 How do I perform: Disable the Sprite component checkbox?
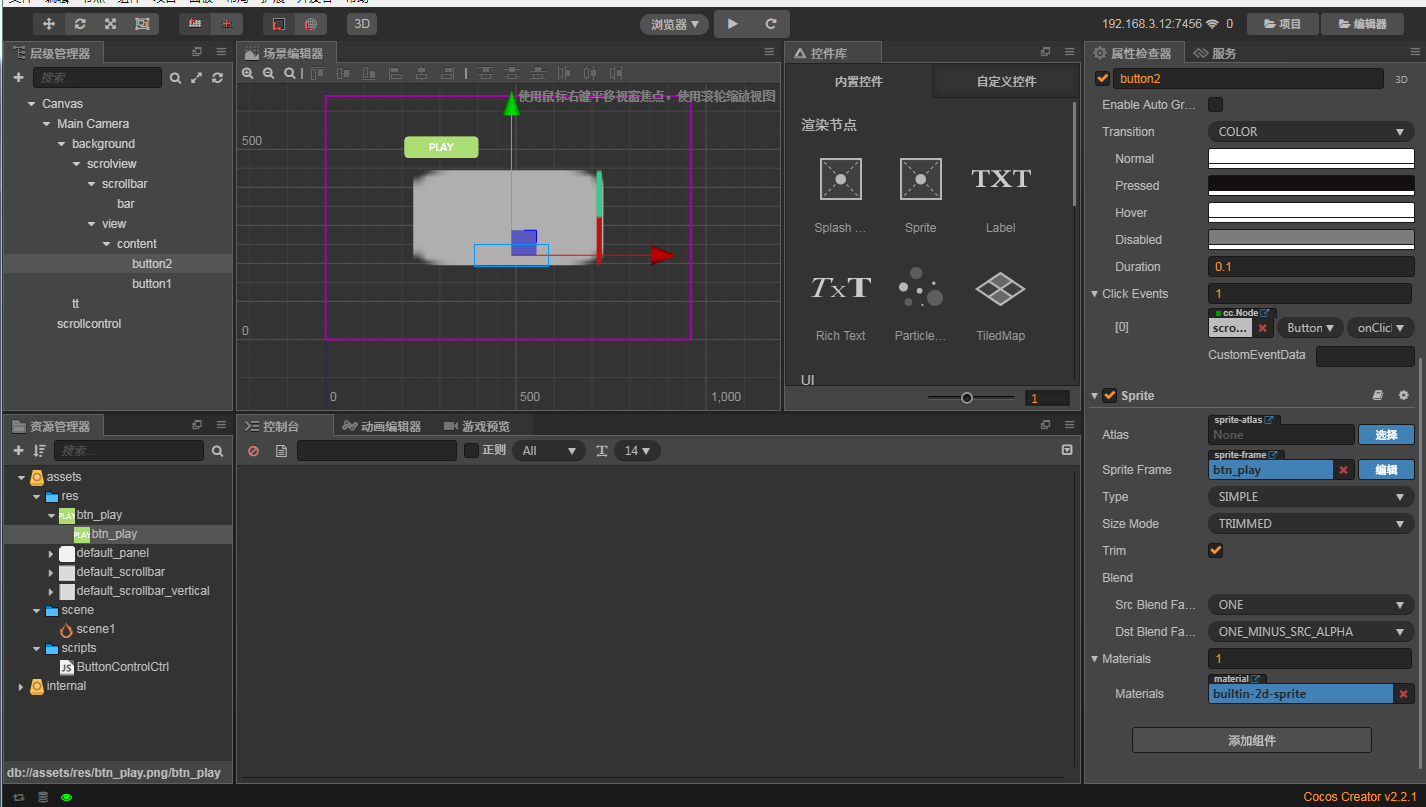pos(1109,396)
